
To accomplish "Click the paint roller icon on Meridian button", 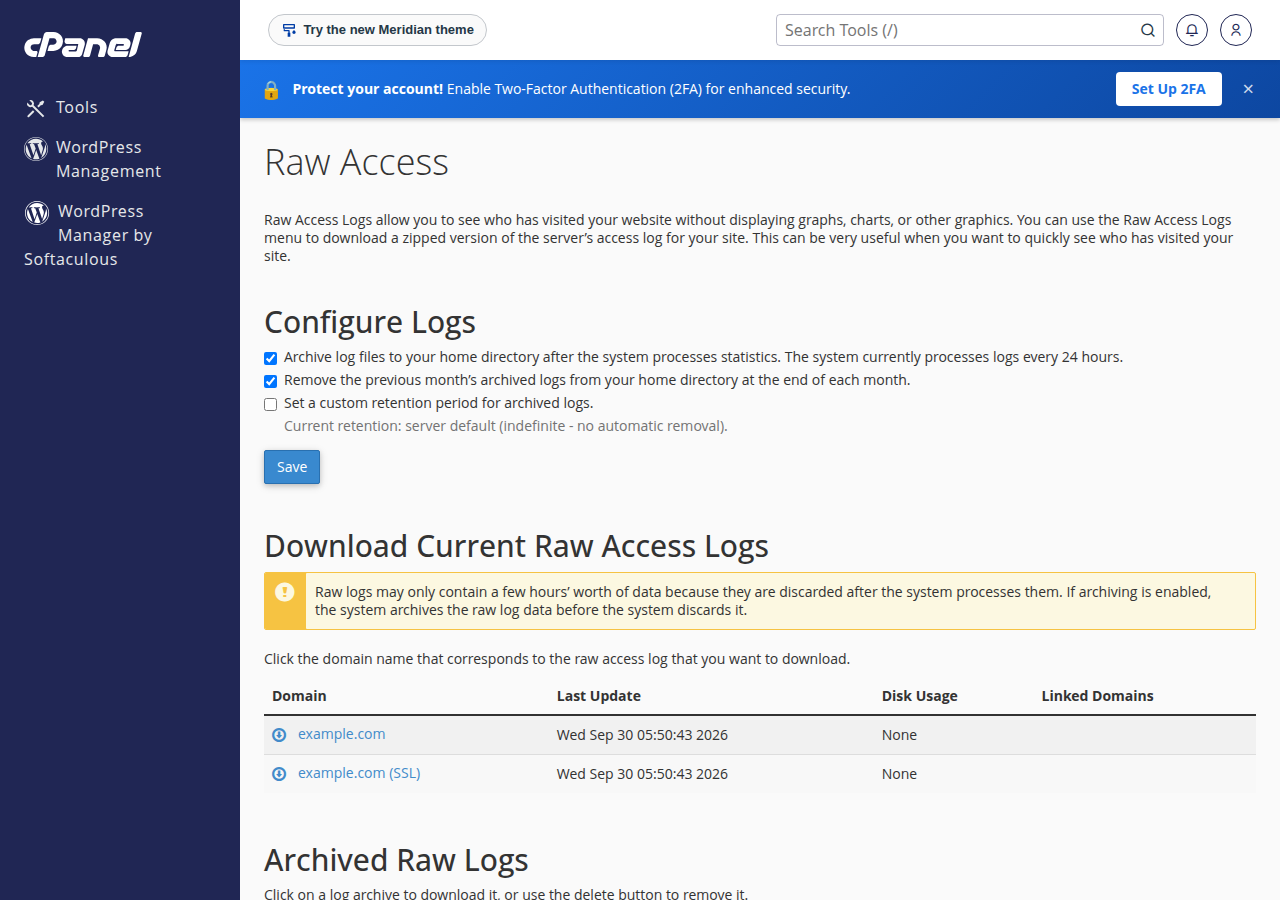I will pos(289,30).
